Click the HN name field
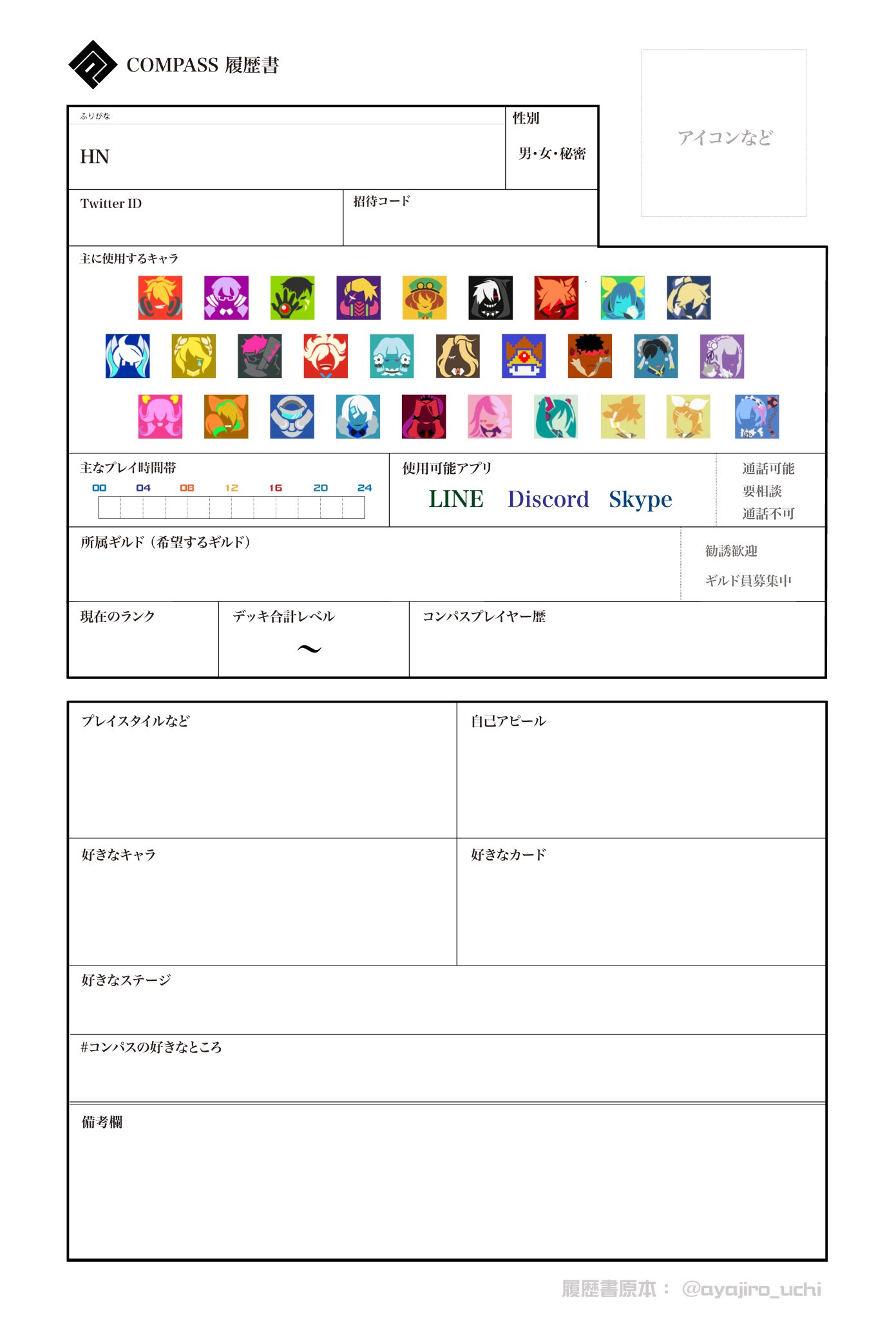 click(x=287, y=157)
